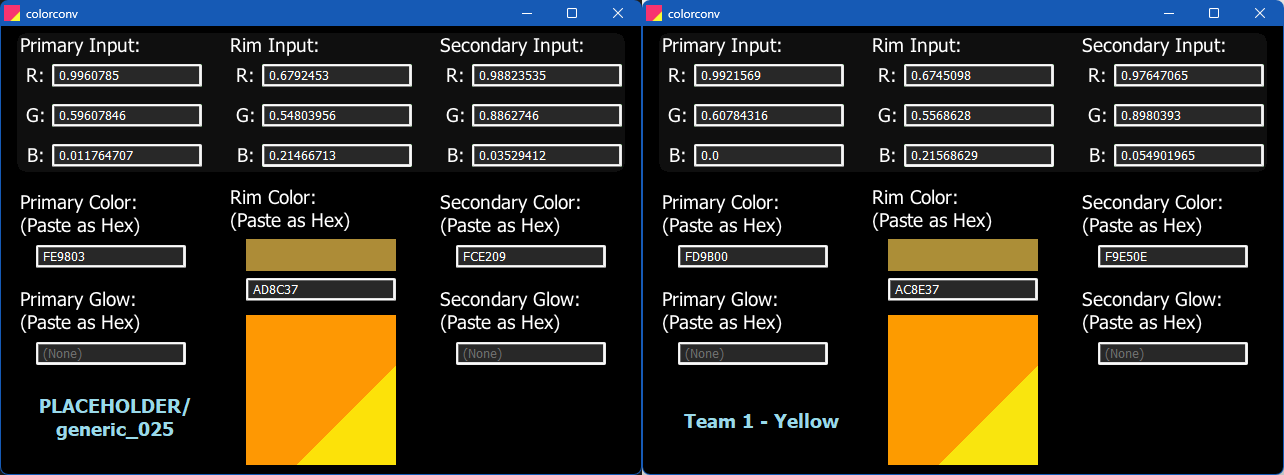Click the left window's rim color swatch
This screenshot has height=475, width=1284.
coord(321,255)
